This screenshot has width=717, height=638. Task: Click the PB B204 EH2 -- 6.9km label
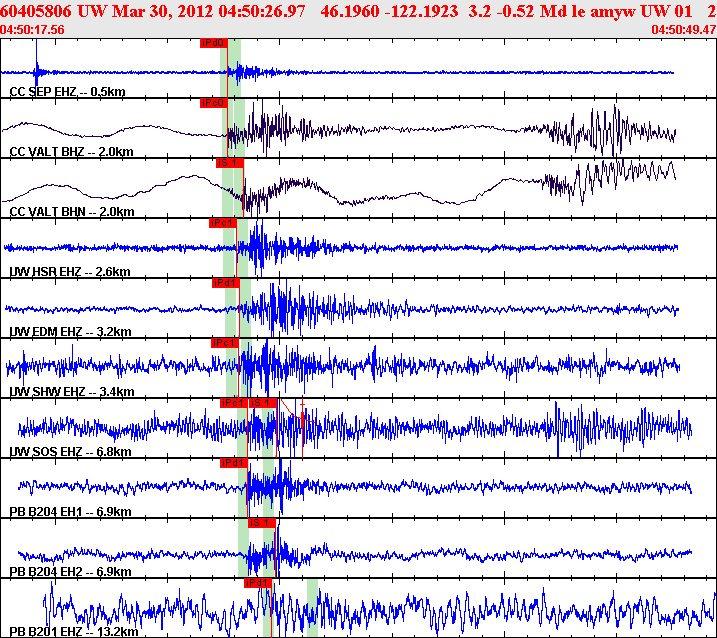point(70,572)
